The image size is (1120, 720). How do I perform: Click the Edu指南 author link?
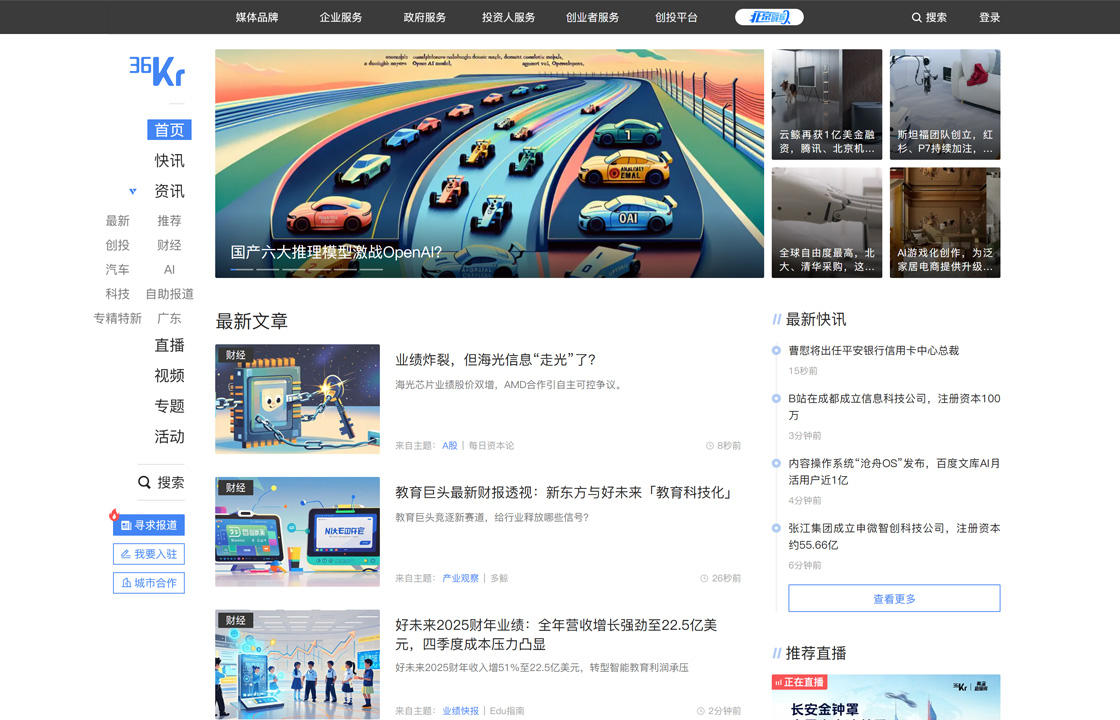pos(507,711)
